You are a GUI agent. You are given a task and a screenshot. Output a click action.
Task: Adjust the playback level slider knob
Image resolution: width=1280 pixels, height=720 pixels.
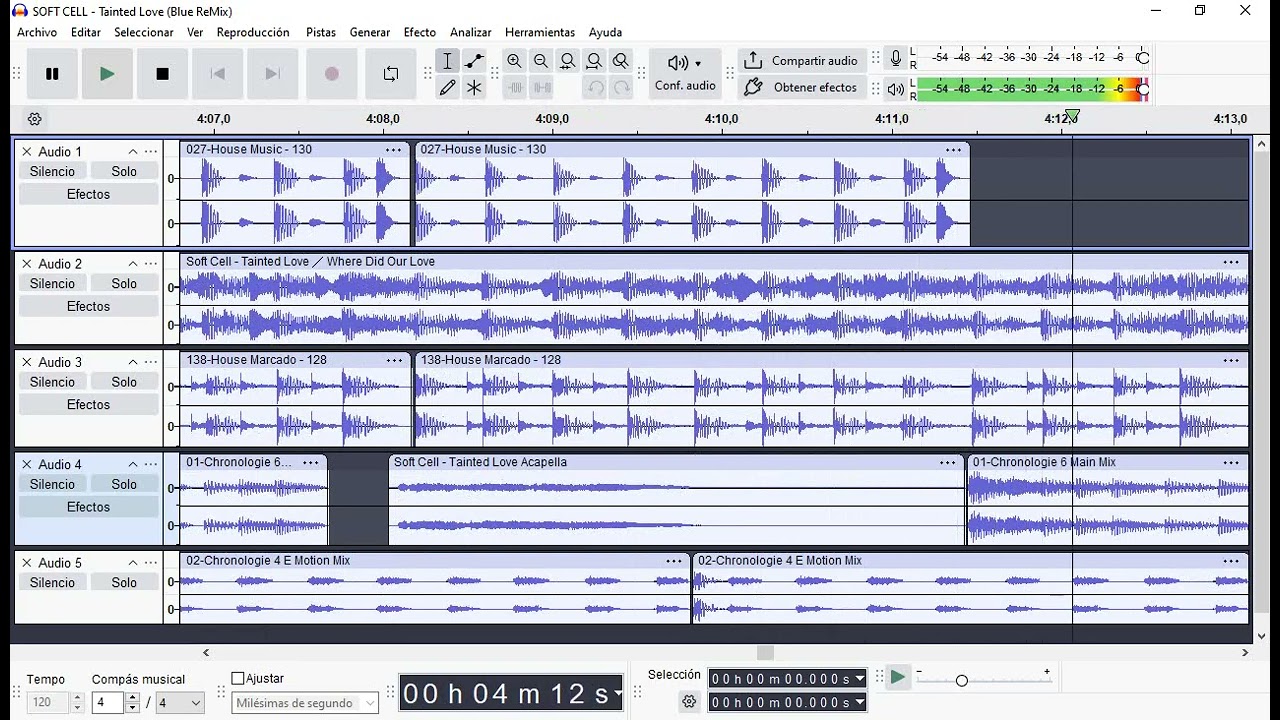(1143, 90)
